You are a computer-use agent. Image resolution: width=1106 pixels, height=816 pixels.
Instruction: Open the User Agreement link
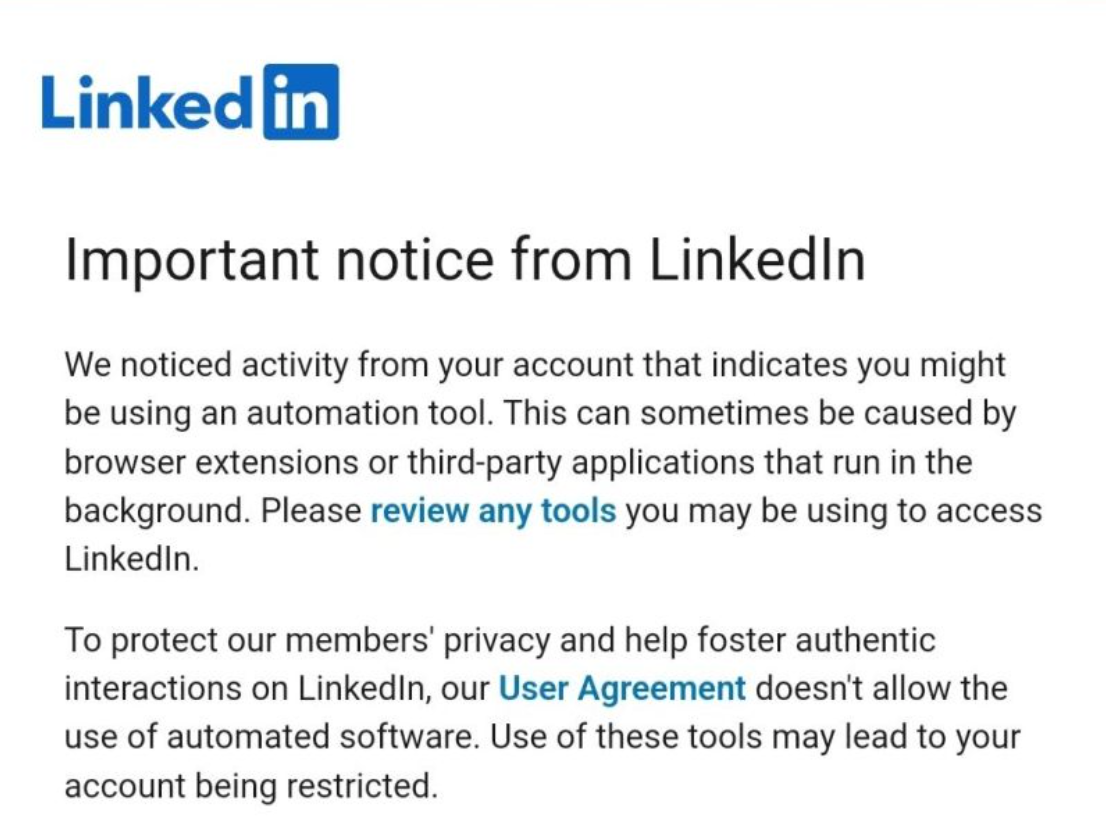tap(622, 689)
